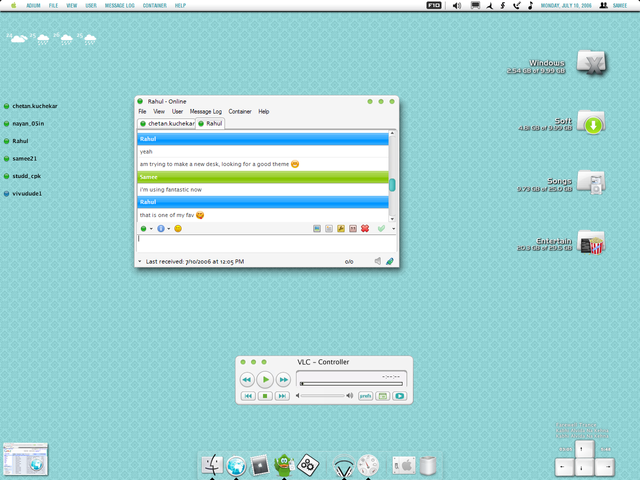Click in the chat message input field

pyautogui.click(x=265, y=243)
